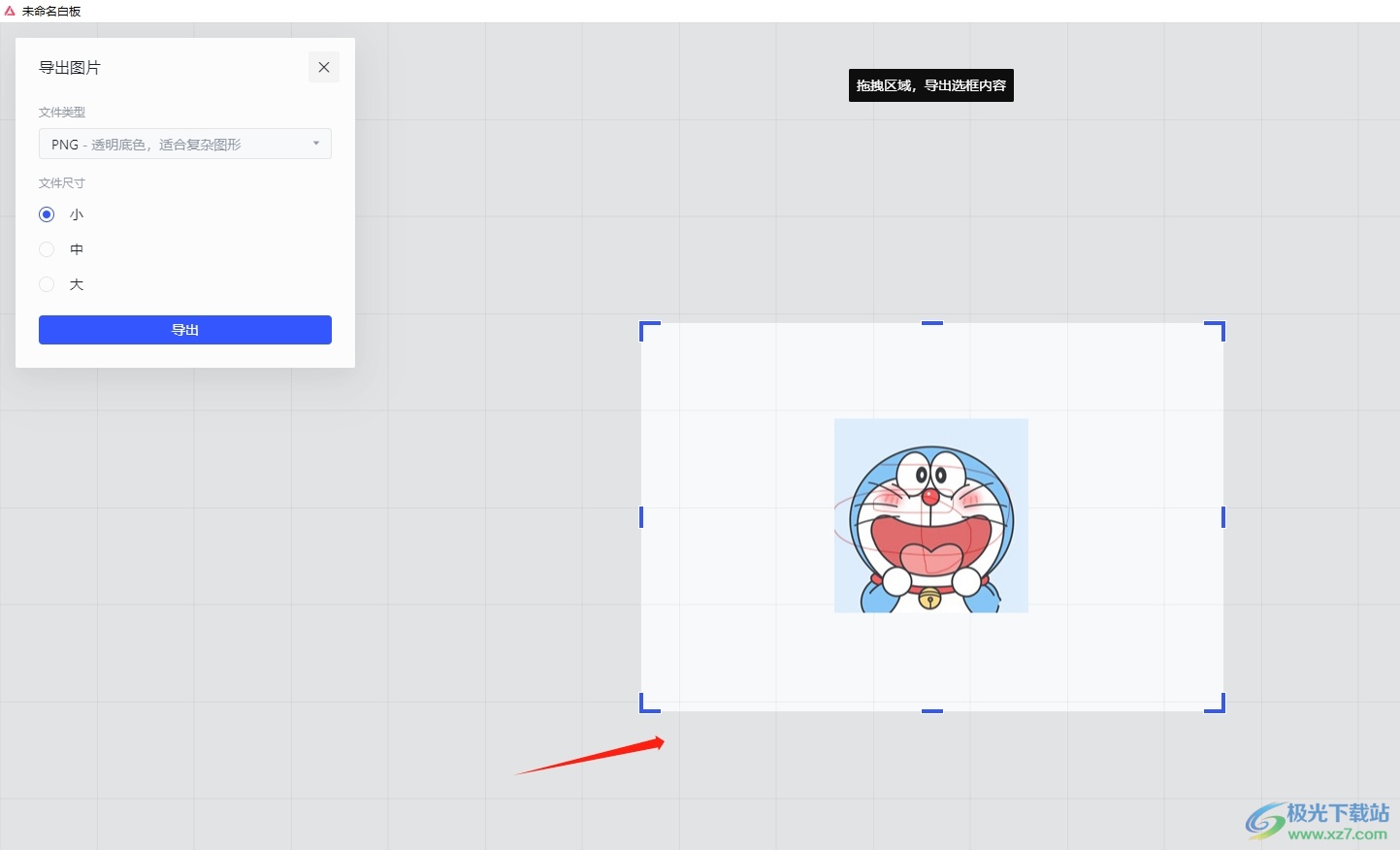This screenshot has width=1400, height=850.
Task: Click the 文件类型 label
Action: pos(62,113)
